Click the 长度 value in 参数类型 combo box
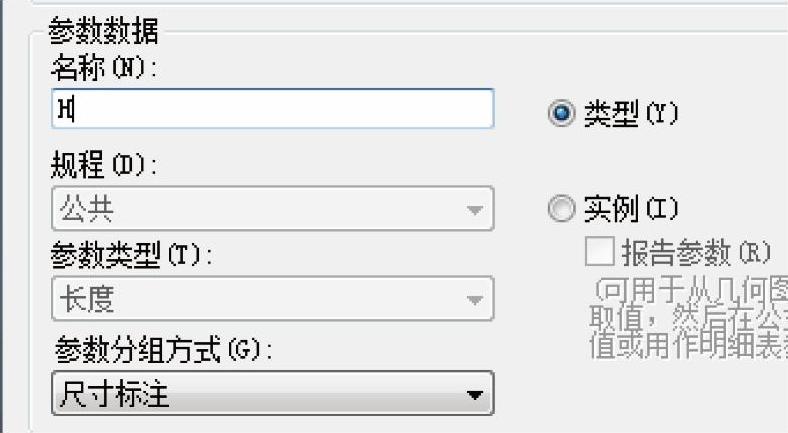The height and width of the screenshot is (433, 788). click(x=86, y=299)
